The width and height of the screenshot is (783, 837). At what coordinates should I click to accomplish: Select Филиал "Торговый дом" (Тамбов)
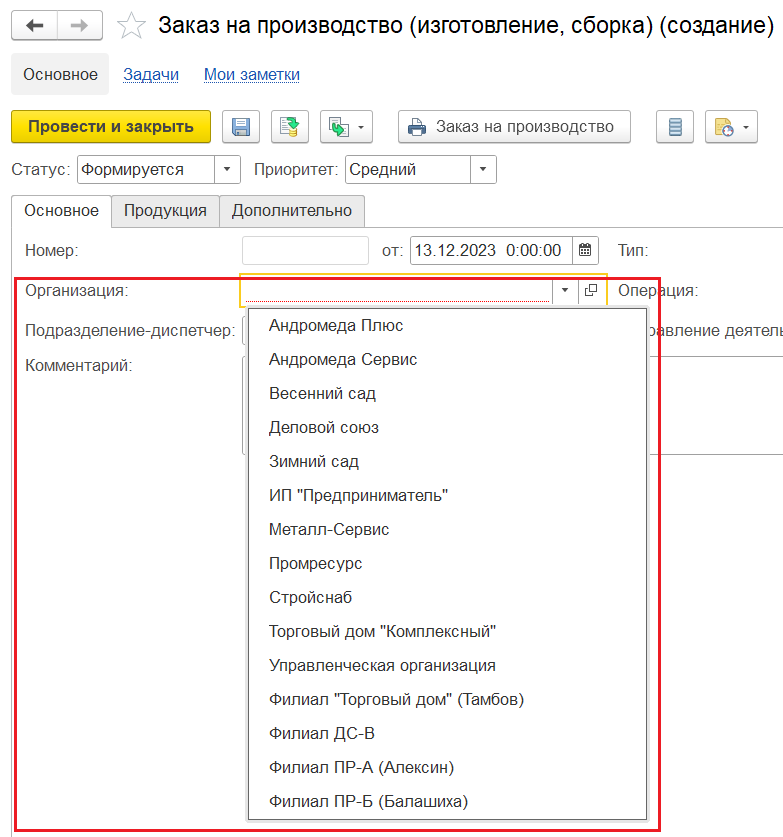[x=447, y=699]
